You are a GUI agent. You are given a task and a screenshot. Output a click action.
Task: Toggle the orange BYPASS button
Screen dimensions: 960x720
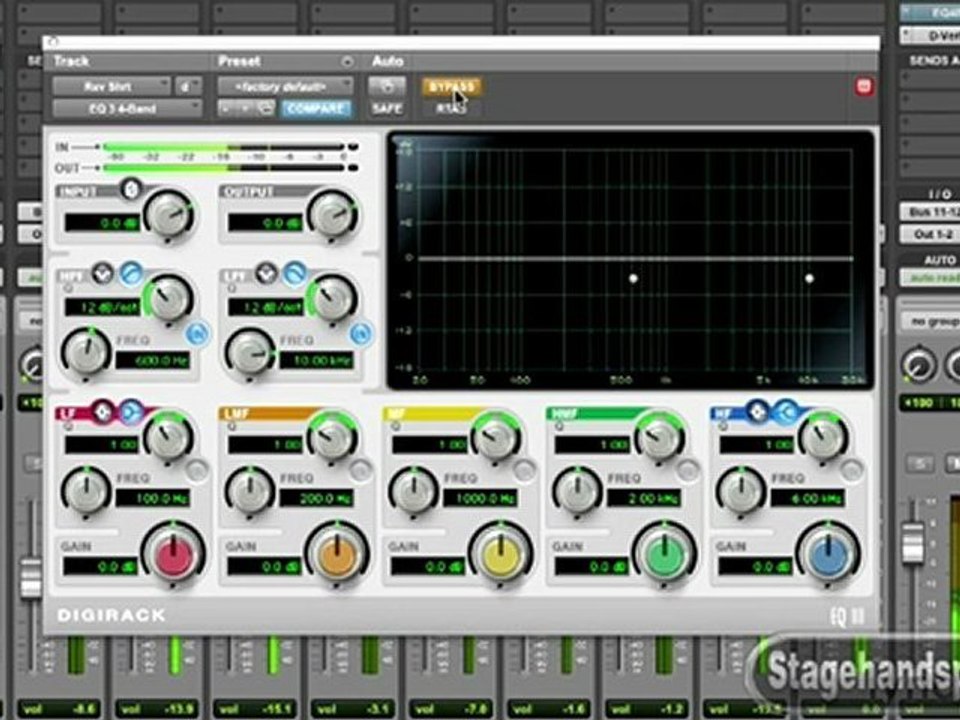coord(452,86)
